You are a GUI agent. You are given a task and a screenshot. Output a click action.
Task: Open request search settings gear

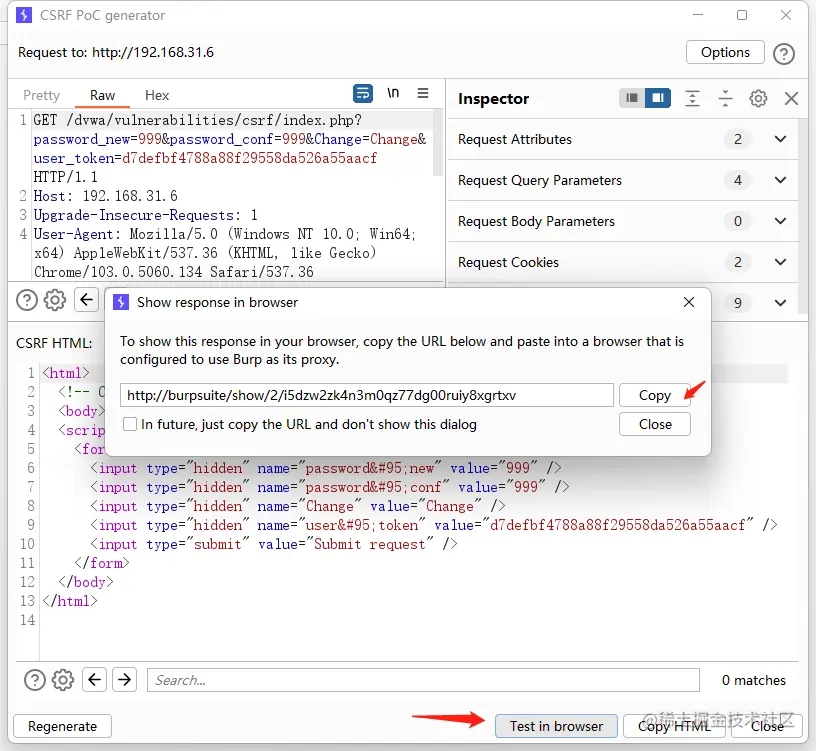tap(55, 300)
